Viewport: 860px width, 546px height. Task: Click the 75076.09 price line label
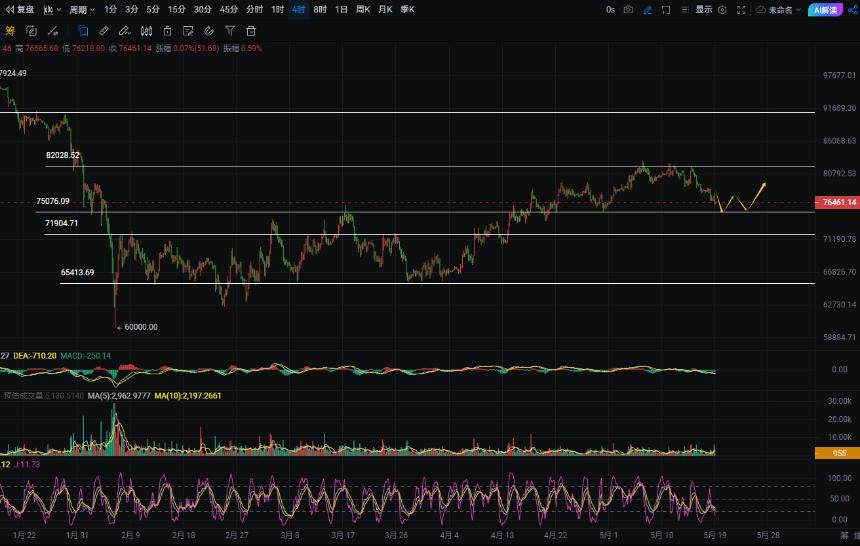(53, 201)
